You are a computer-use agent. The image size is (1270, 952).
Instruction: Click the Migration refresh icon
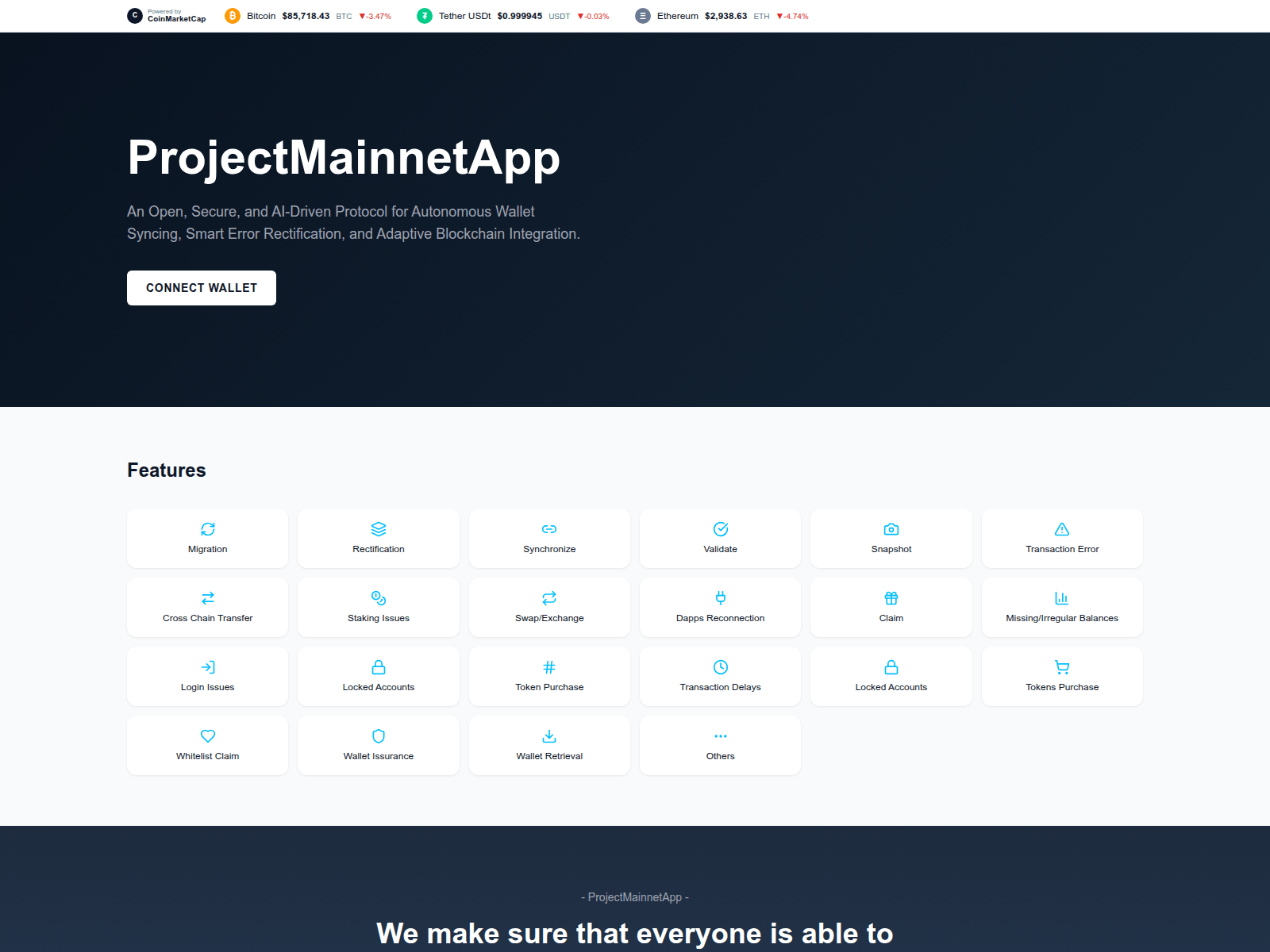208,529
